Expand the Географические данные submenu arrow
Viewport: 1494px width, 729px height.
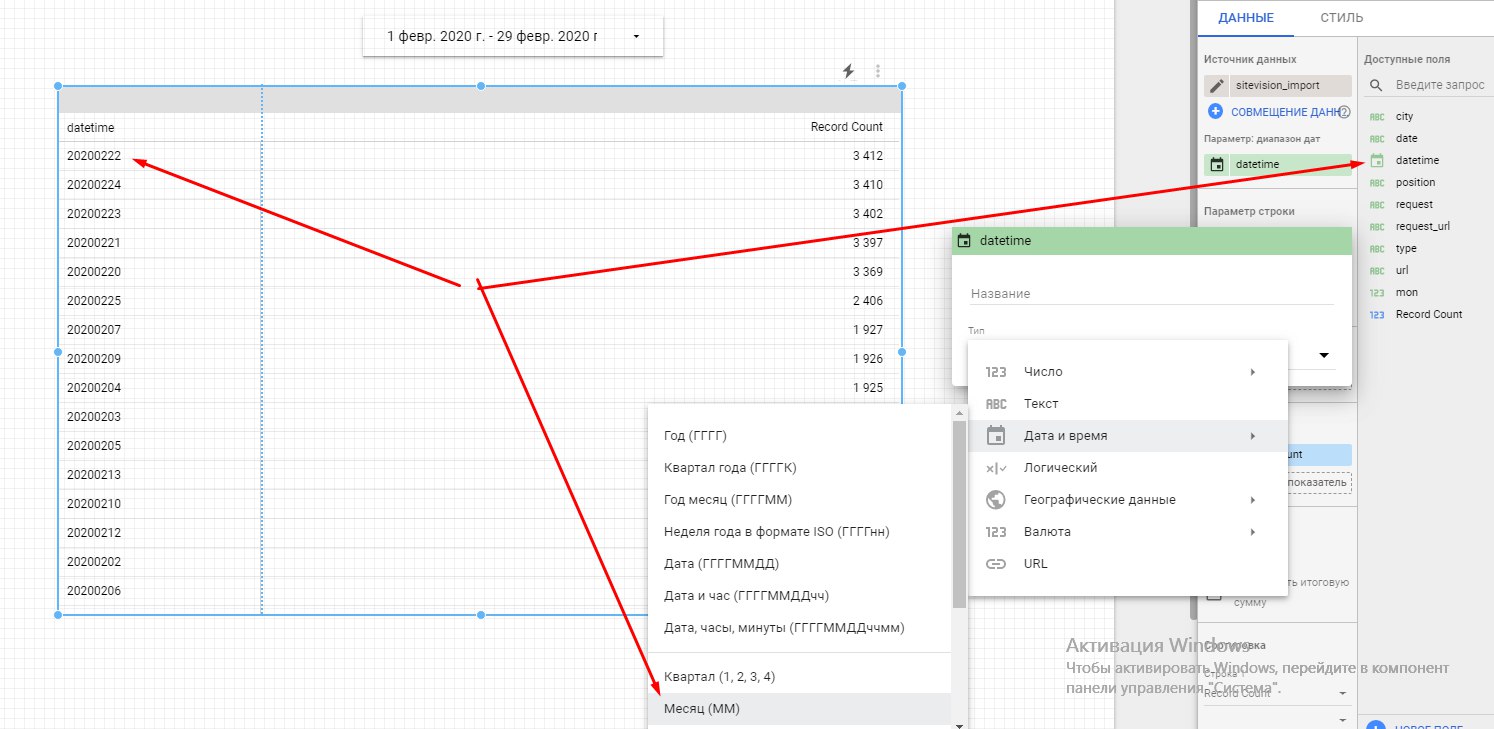click(x=1252, y=500)
